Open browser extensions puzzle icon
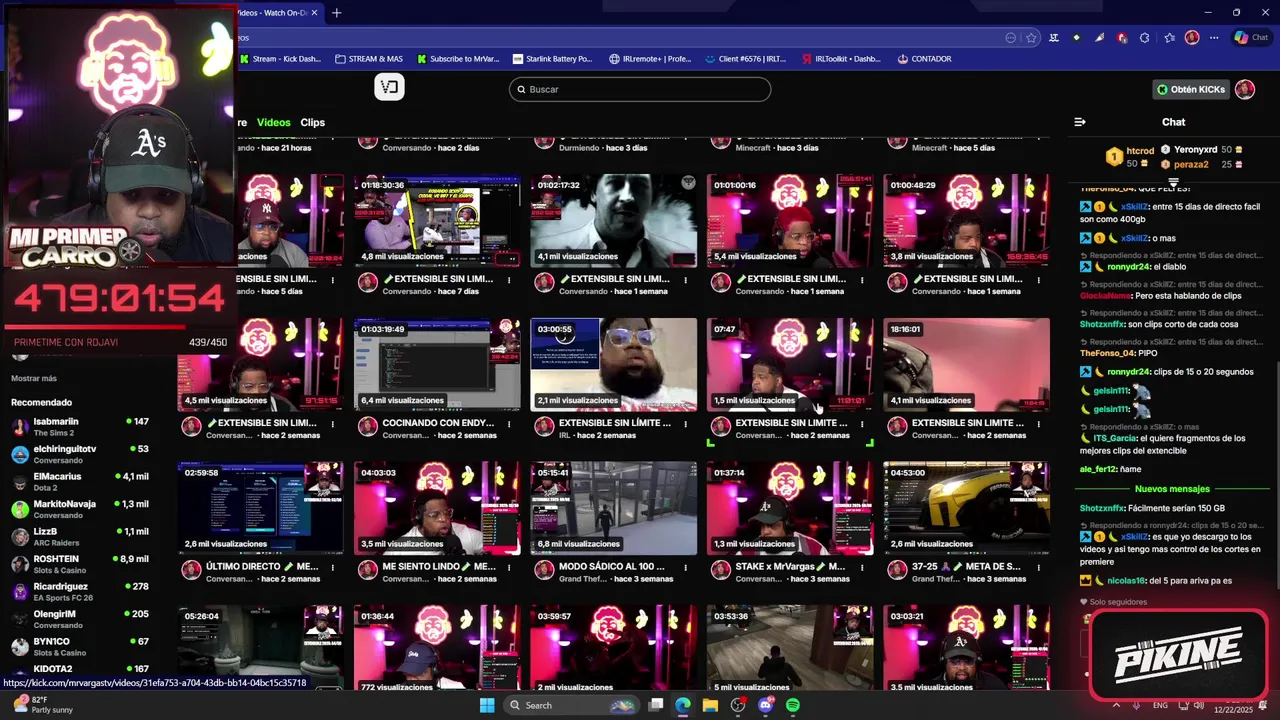 pos(1145,38)
